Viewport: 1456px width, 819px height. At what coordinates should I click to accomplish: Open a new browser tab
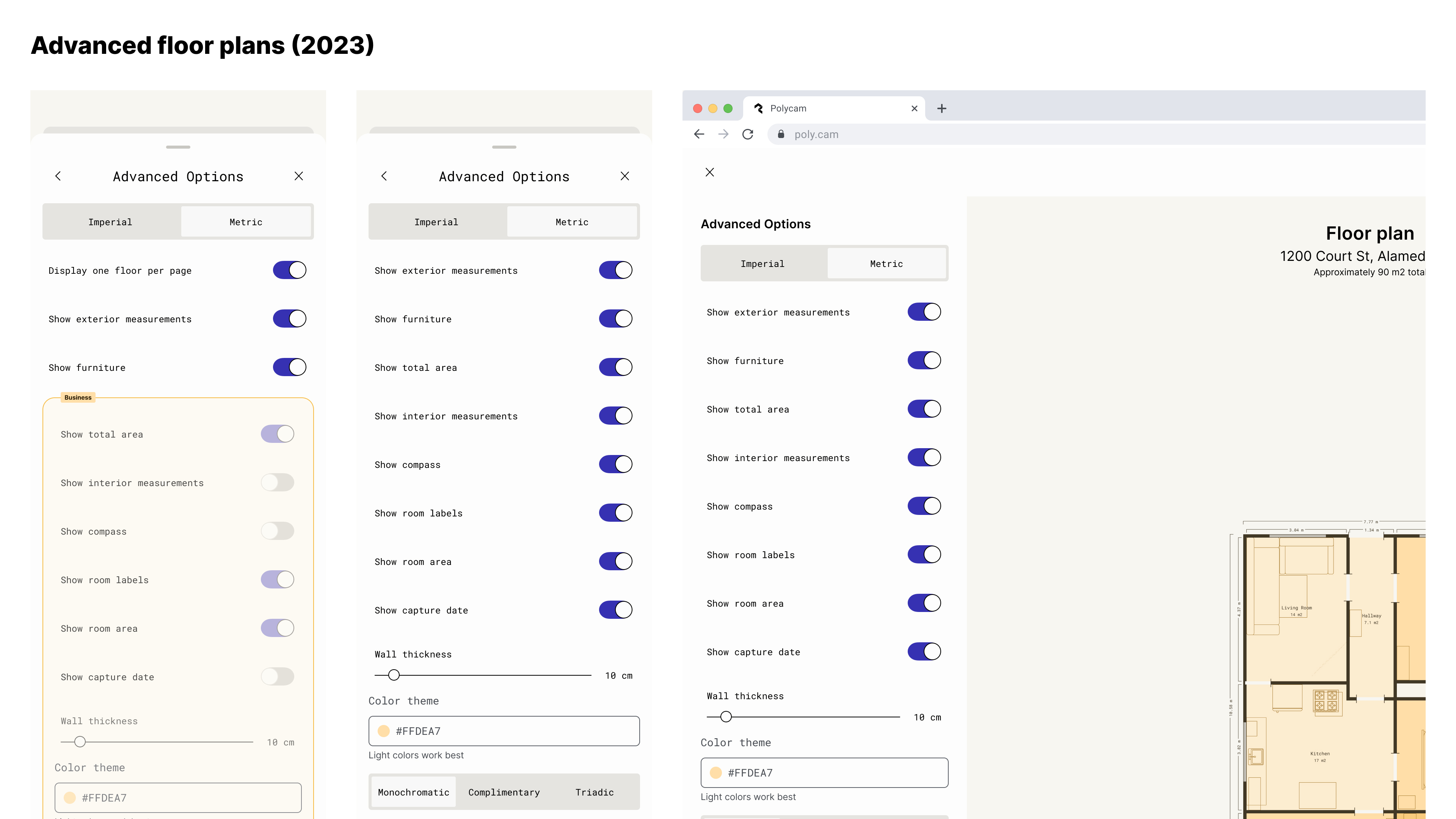tap(941, 108)
